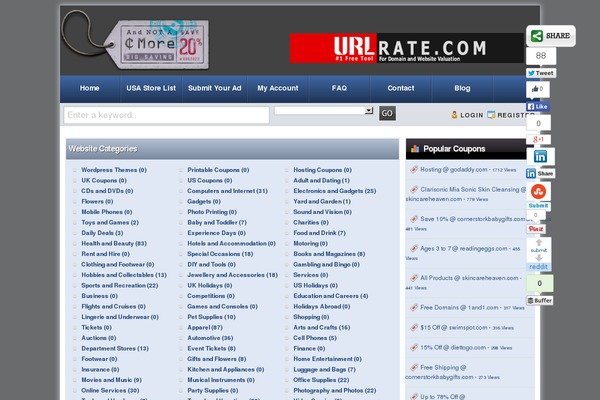Click the Google +1 button
The width and height of the screenshot is (600, 400).
pos(538,139)
